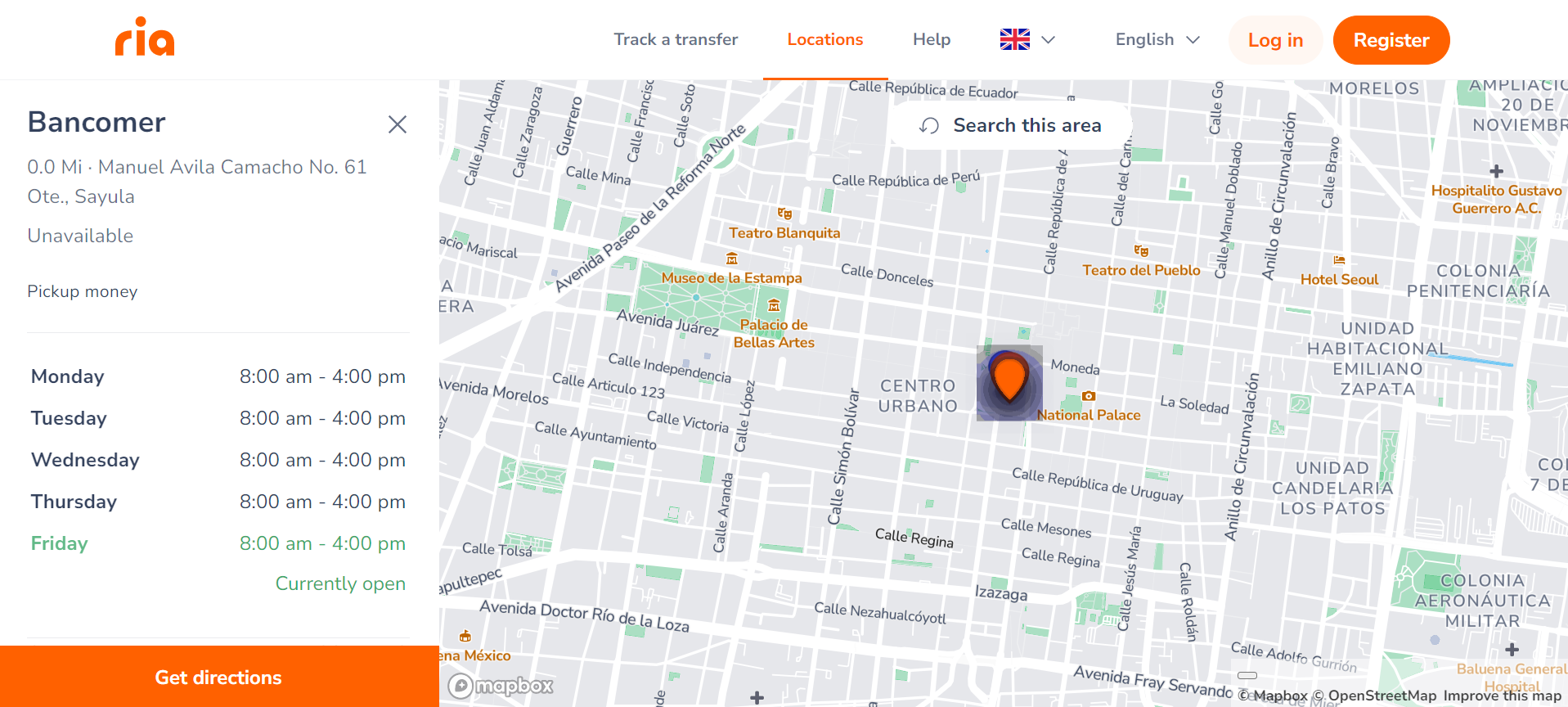Click the Improve this map link
Viewport: 1568px width, 707px height.
coord(1502,696)
